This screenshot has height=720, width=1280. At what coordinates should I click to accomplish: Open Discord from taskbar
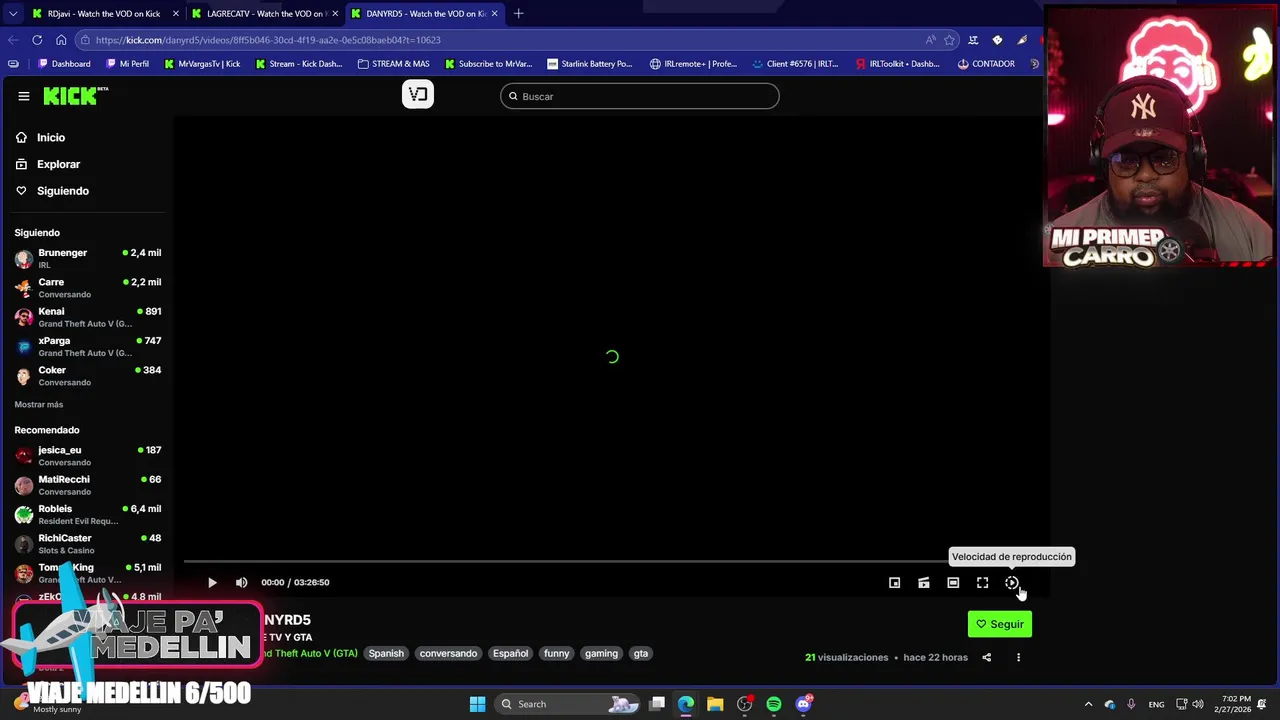pos(804,704)
